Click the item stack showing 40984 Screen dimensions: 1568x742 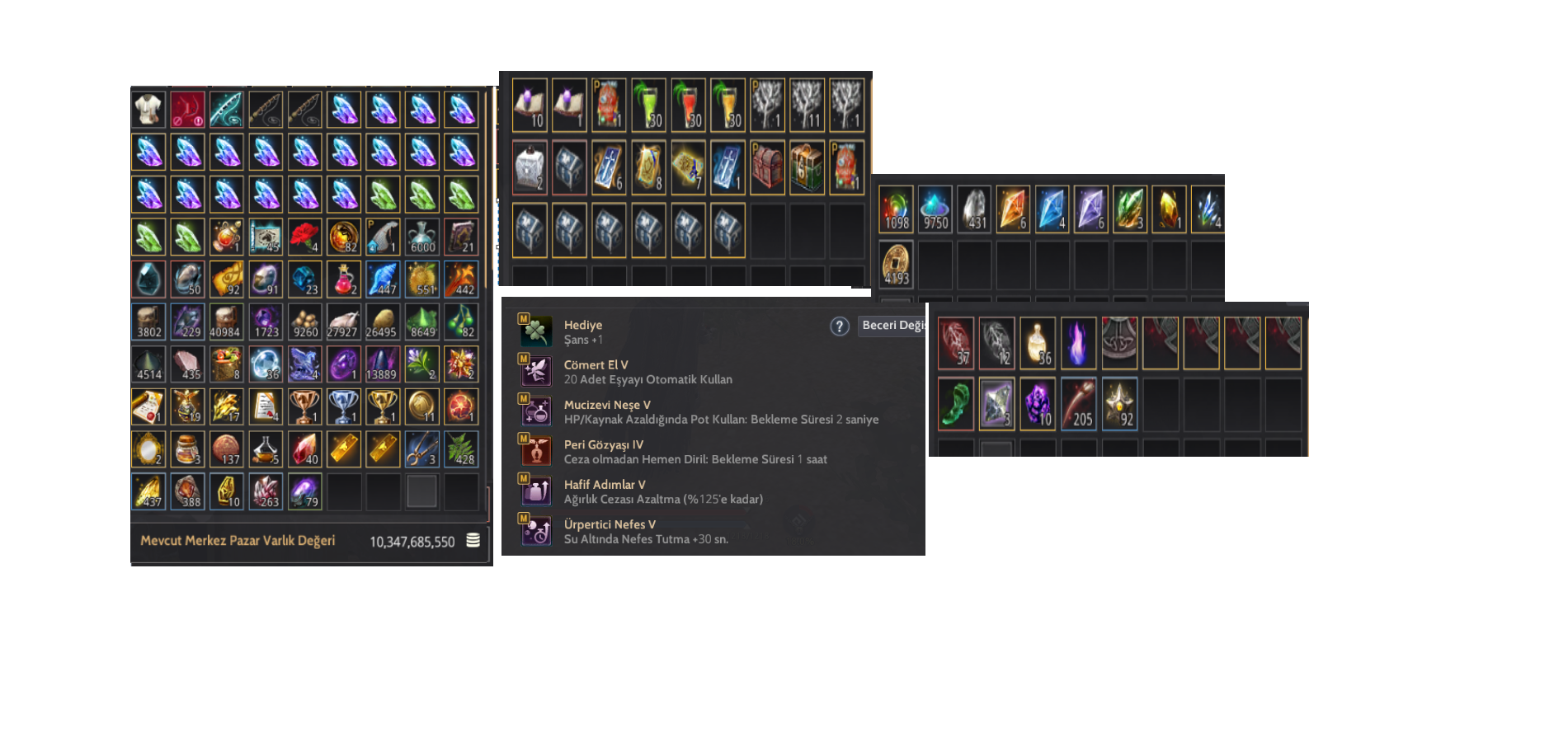(226, 322)
